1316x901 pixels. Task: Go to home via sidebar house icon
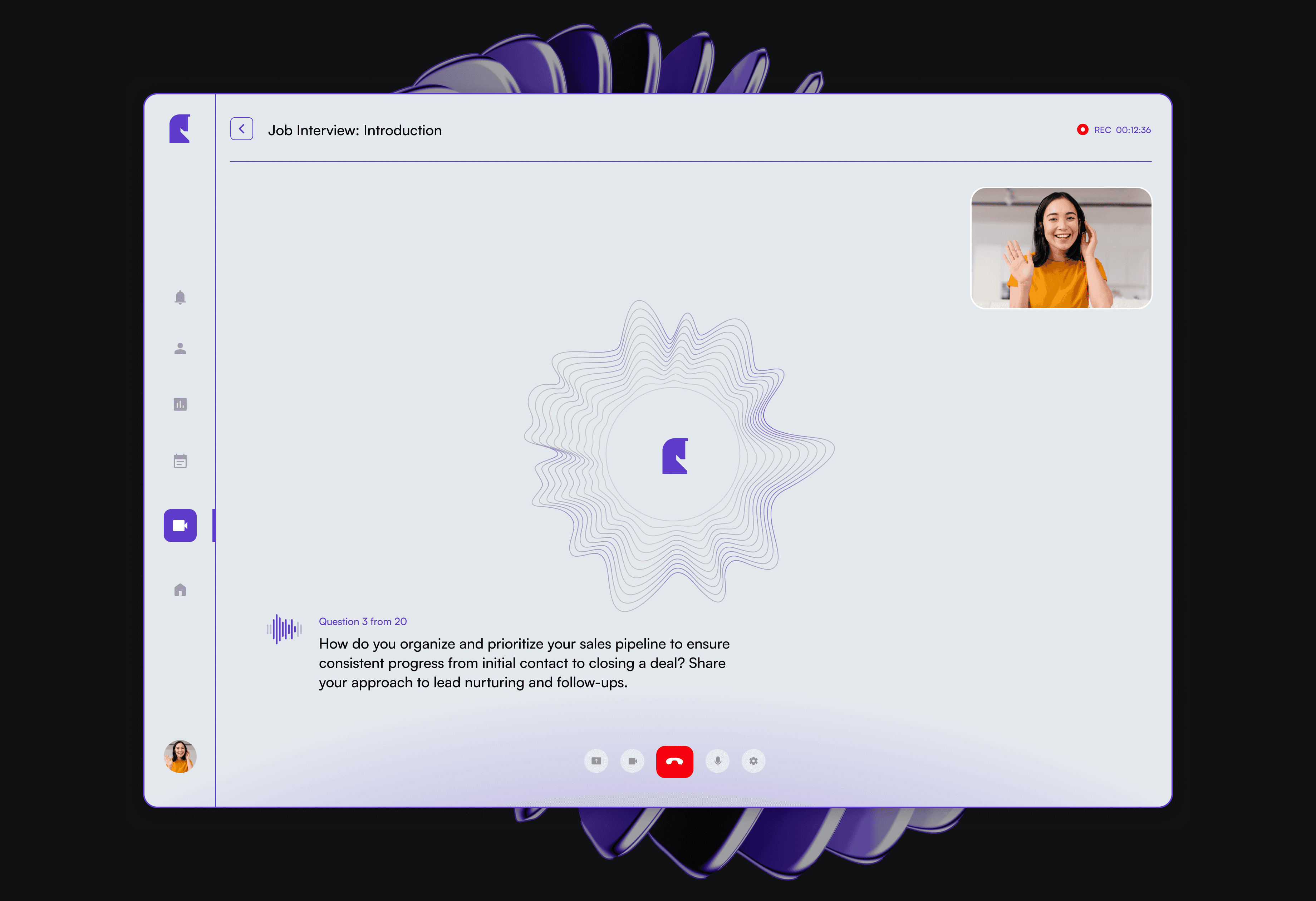pyautogui.click(x=180, y=590)
